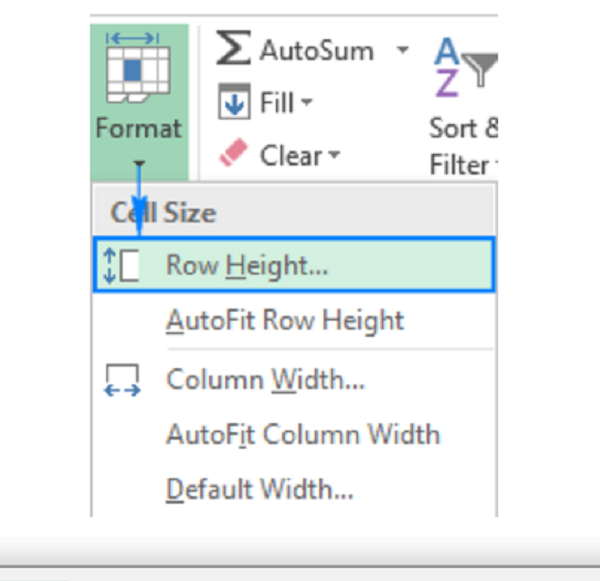Select AutoFit Column Width
The height and width of the screenshot is (581, 600).
click(x=302, y=435)
